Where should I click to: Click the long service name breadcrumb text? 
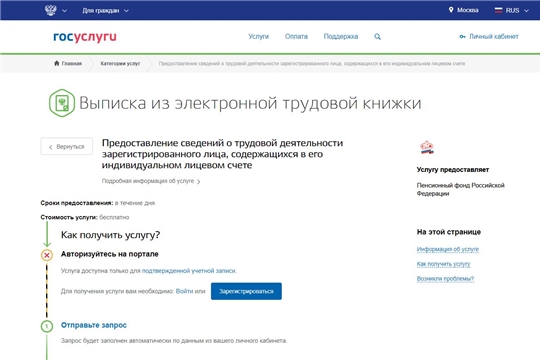(x=312, y=64)
